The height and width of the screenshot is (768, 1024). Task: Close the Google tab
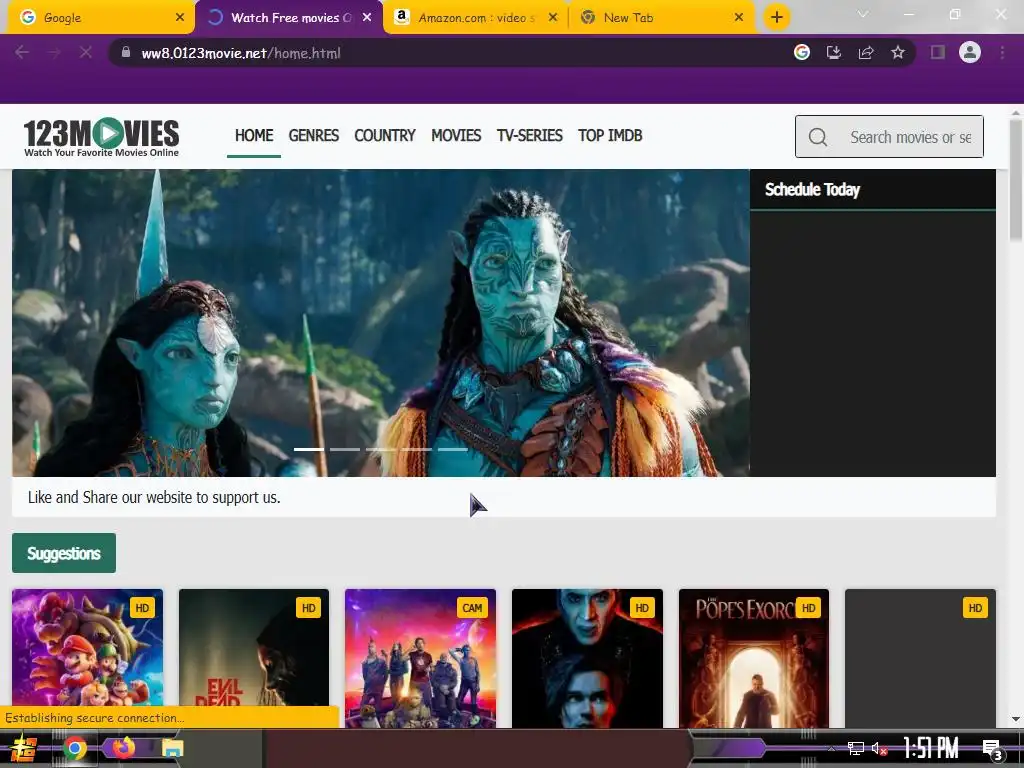point(180,18)
